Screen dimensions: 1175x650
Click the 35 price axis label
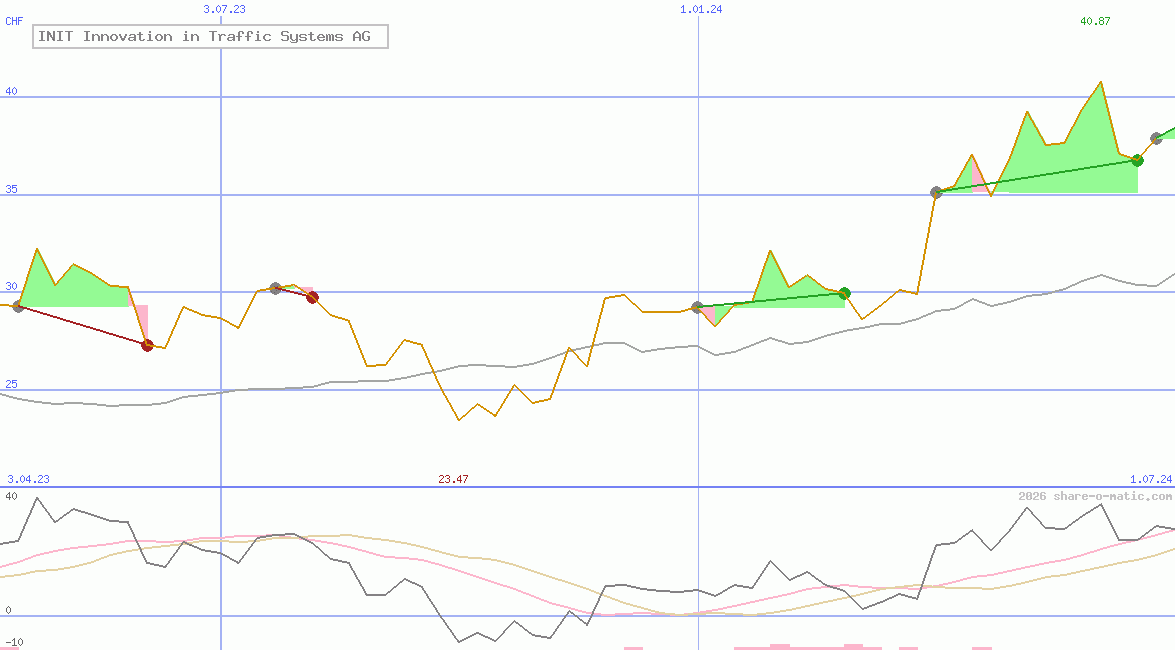point(11,188)
